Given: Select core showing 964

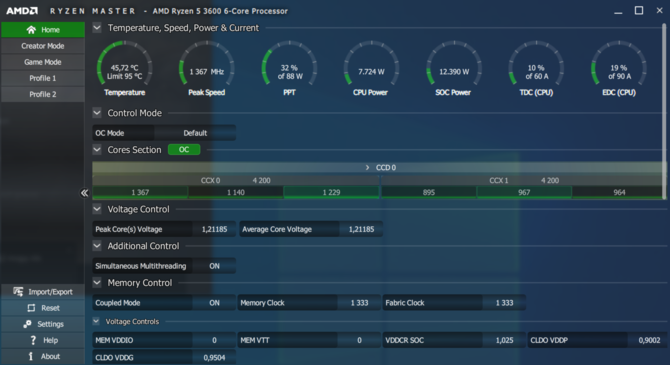Looking at the screenshot, I should point(619,192).
